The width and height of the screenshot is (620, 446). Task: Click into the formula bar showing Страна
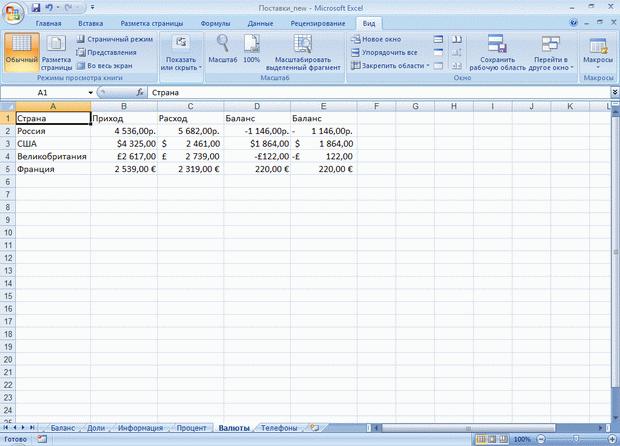380,93
